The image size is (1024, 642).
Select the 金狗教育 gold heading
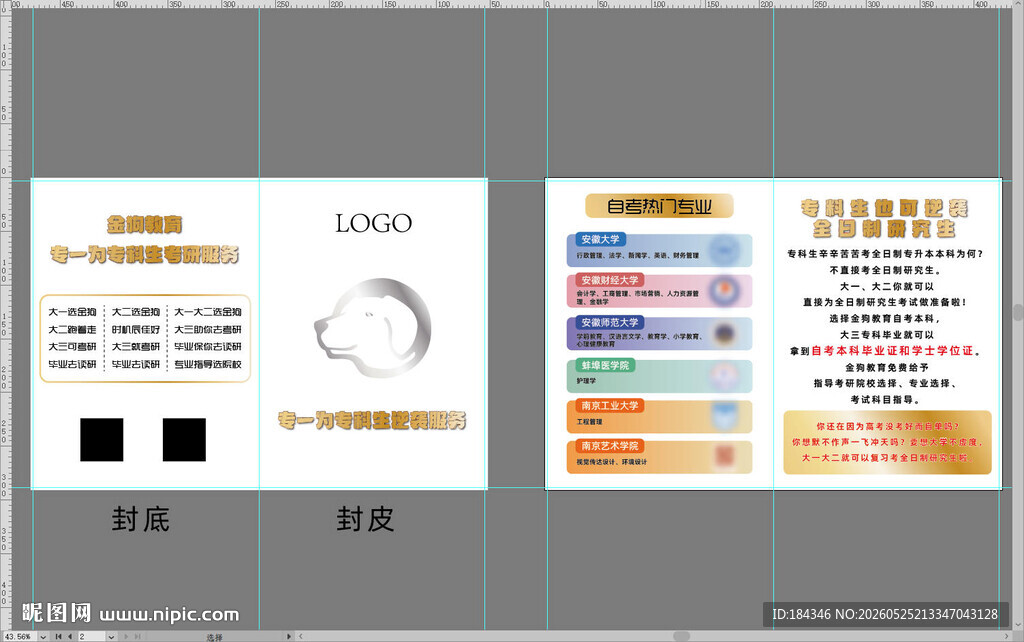click(x=145, y=225)
